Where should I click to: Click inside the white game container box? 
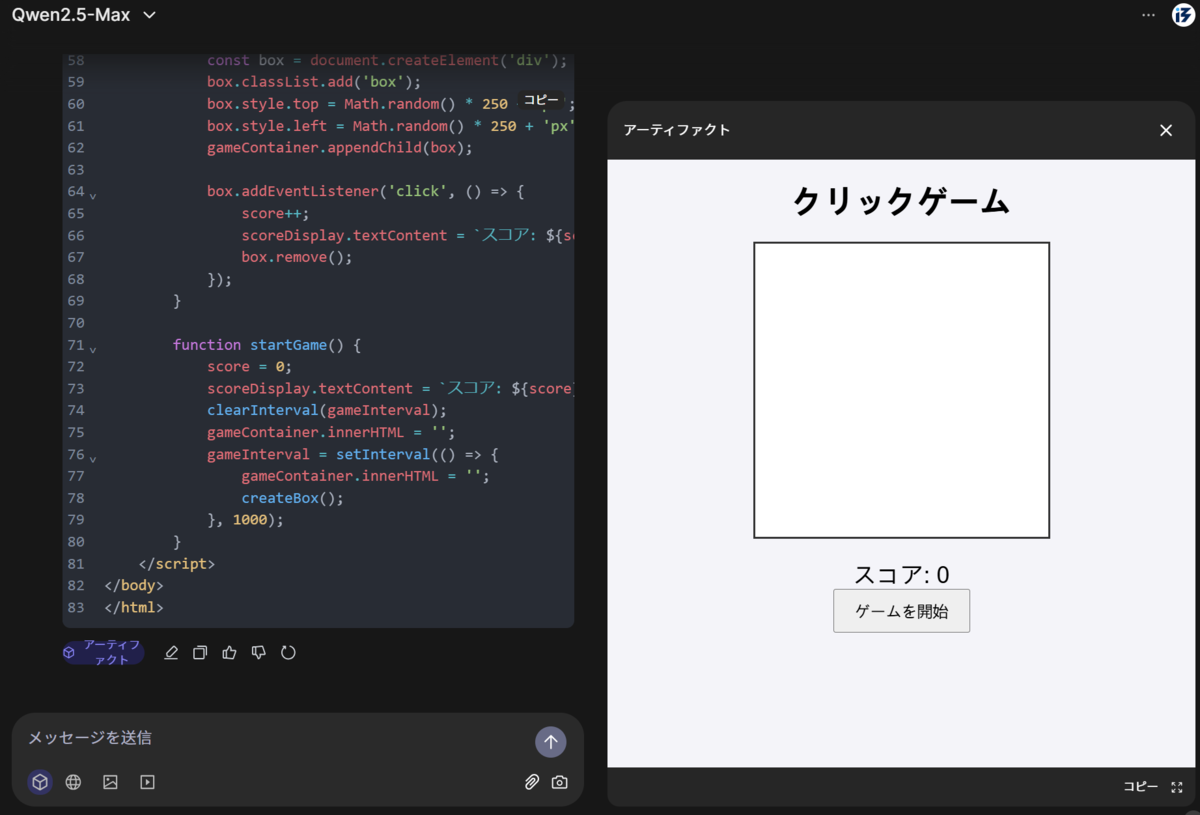click(901, 390)
